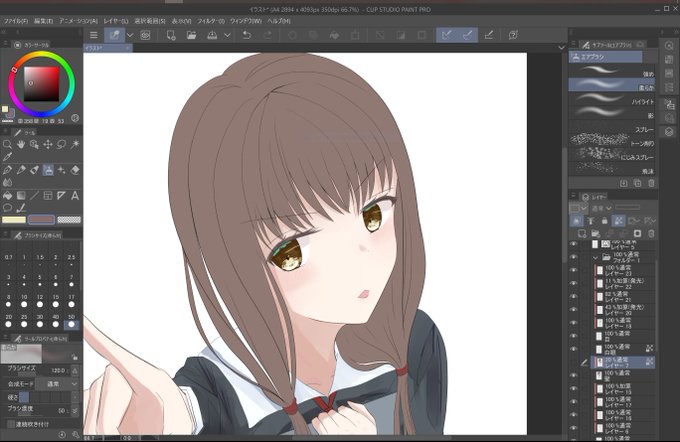Screen dimensions: 680x442
Task: Expand canvas tab list chevron
Action: [x=562, y=47]
